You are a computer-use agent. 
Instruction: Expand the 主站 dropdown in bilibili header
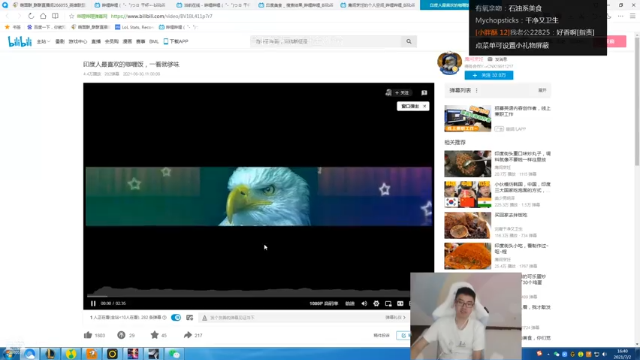[x=43, y=41]
